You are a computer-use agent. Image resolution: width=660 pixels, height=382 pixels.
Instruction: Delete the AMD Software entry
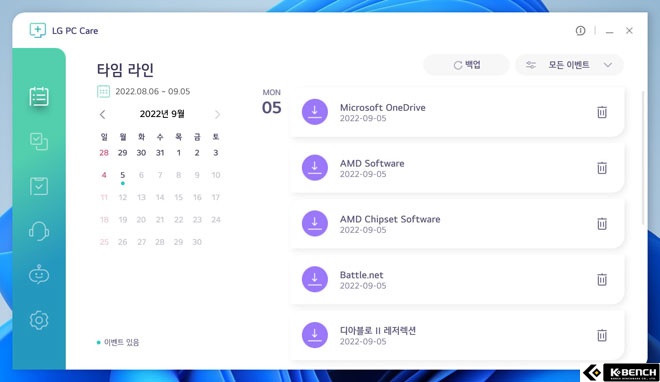pos(602,168)
